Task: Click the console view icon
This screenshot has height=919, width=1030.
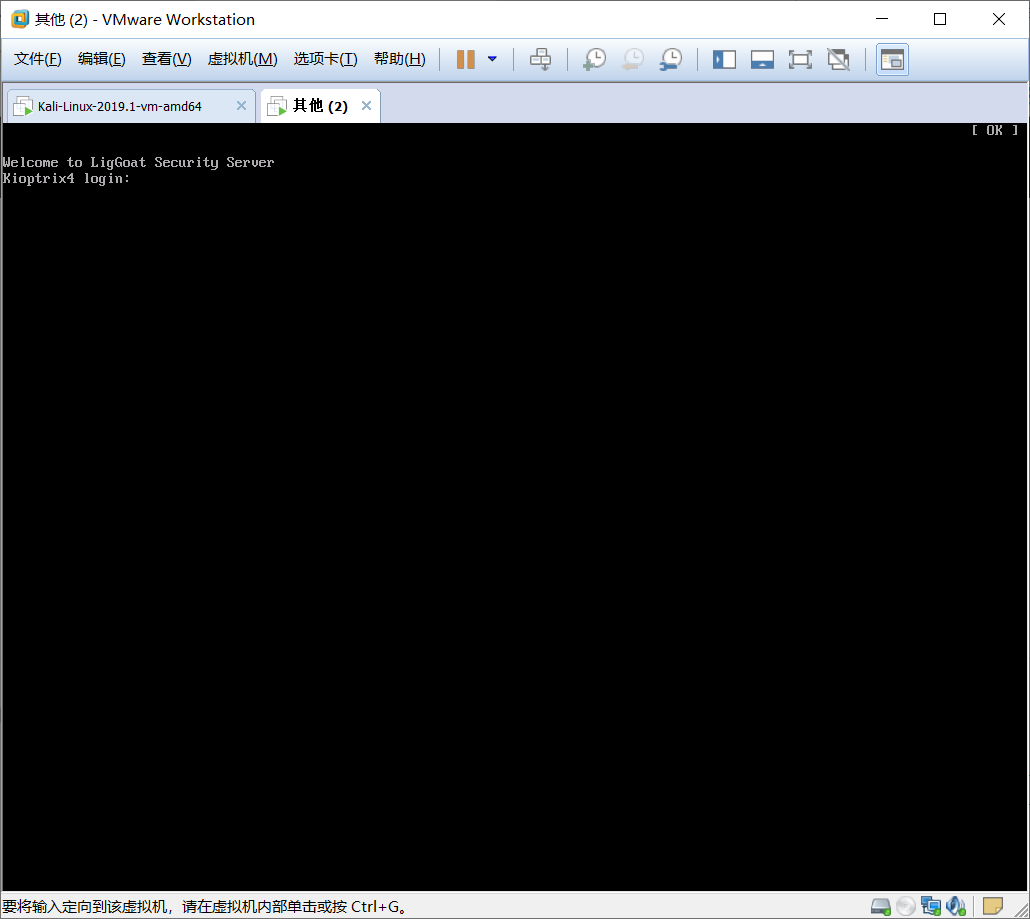Action: coord(892,59)
